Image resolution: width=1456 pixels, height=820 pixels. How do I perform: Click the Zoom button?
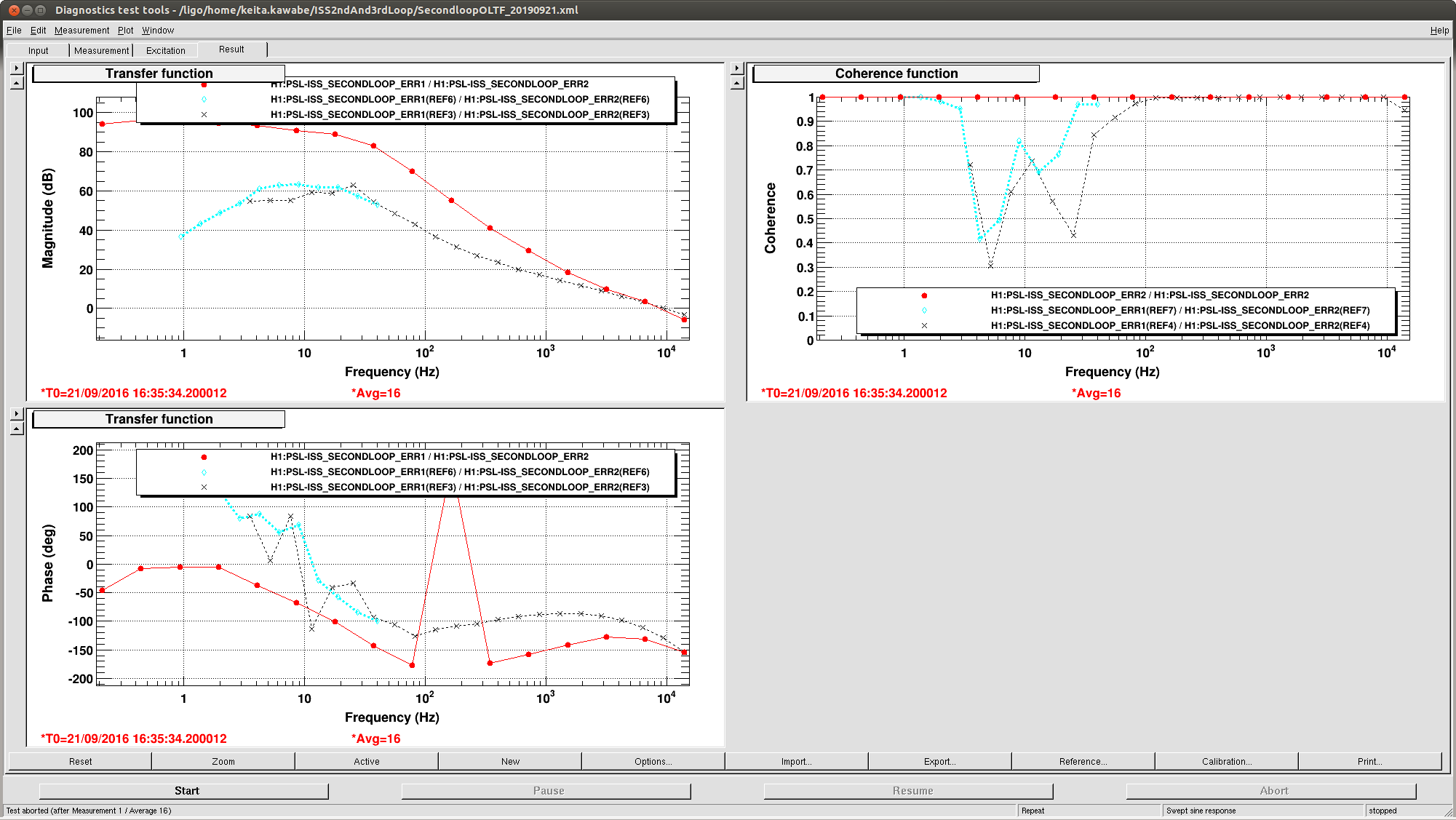click(x=223, y=761)
